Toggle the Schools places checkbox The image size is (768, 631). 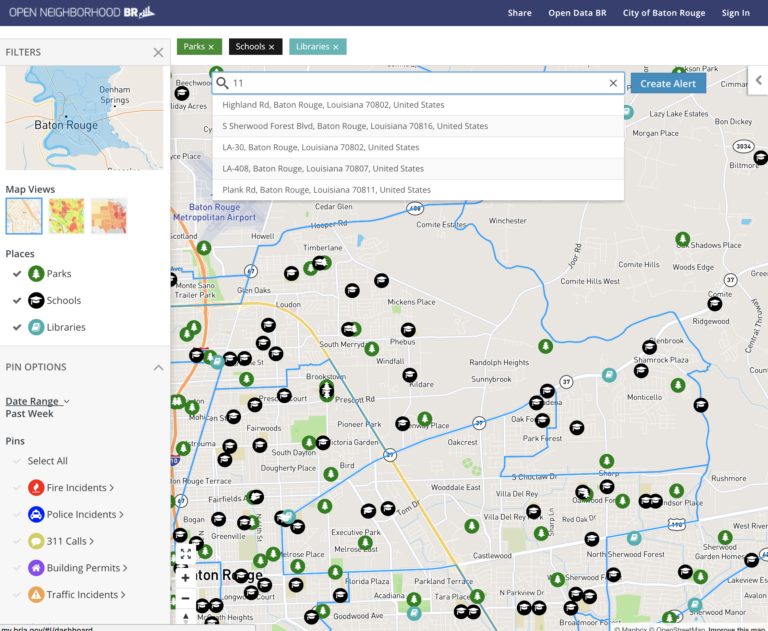17,301
